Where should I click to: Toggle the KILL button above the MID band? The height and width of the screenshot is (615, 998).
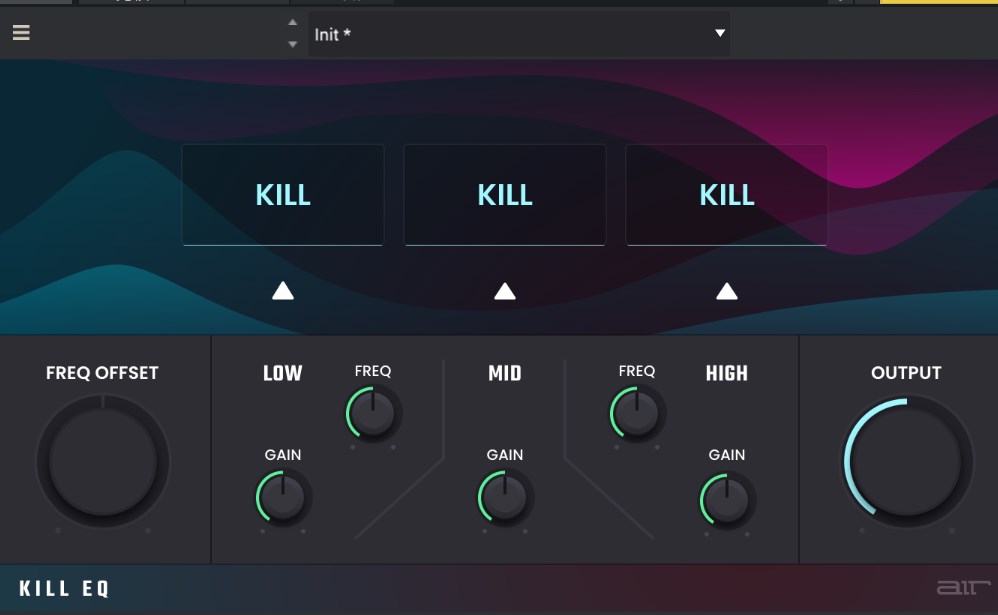(505, 194)
